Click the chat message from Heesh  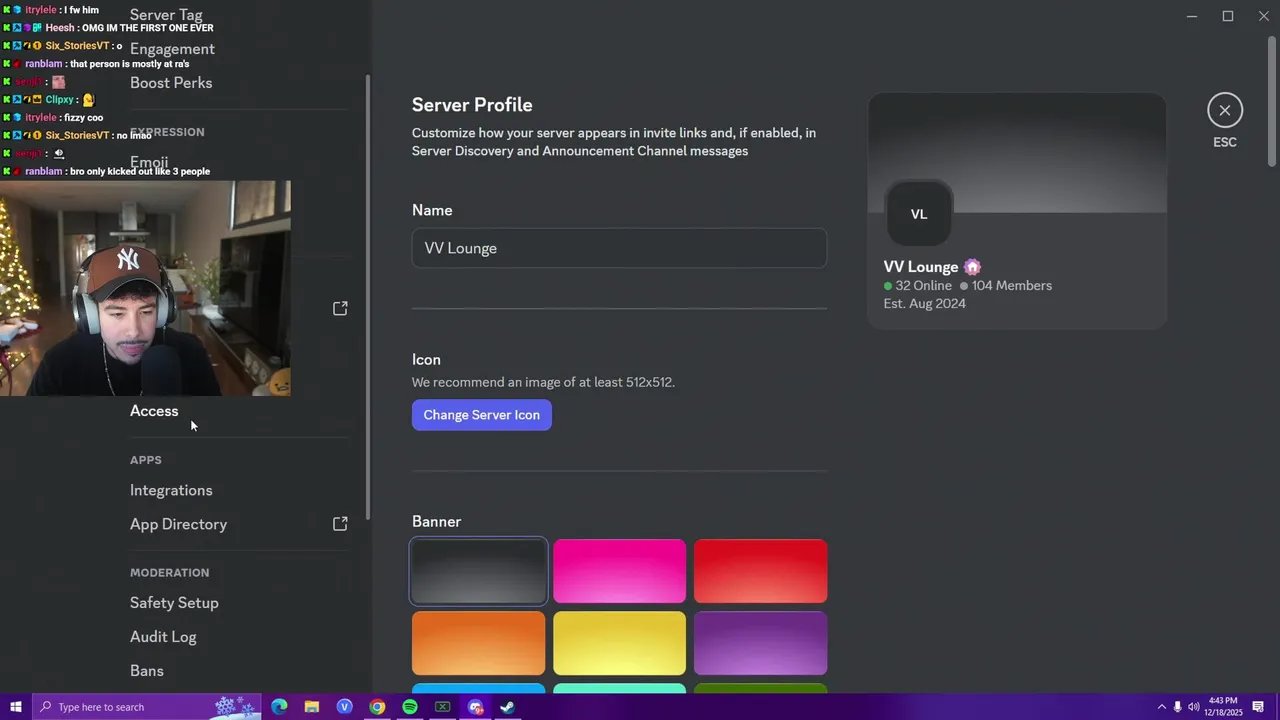(108, 28)
